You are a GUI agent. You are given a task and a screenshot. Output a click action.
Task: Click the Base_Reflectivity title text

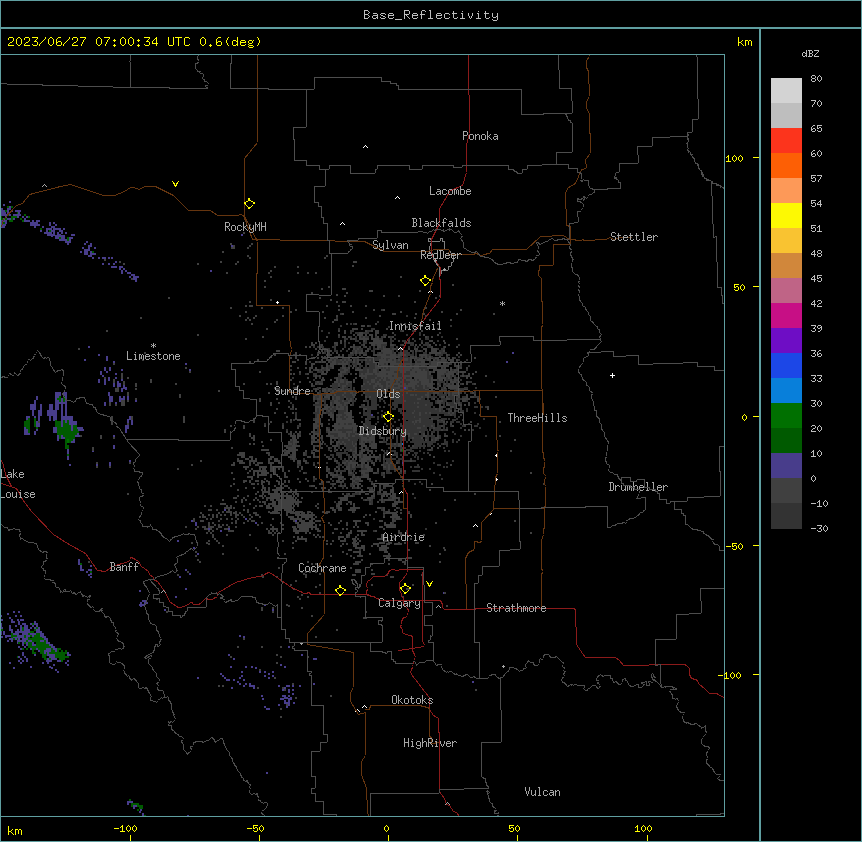431,15
